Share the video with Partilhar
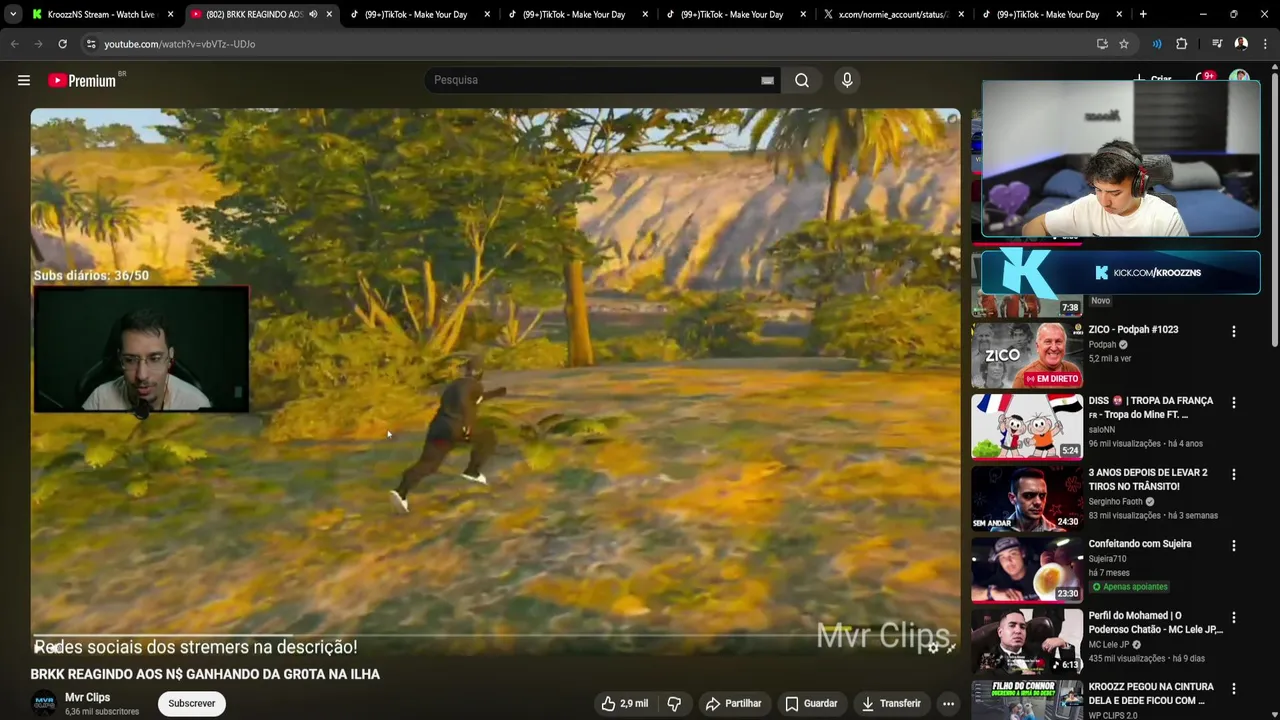This screenshot has width=1280, height=720. point(733,703)
